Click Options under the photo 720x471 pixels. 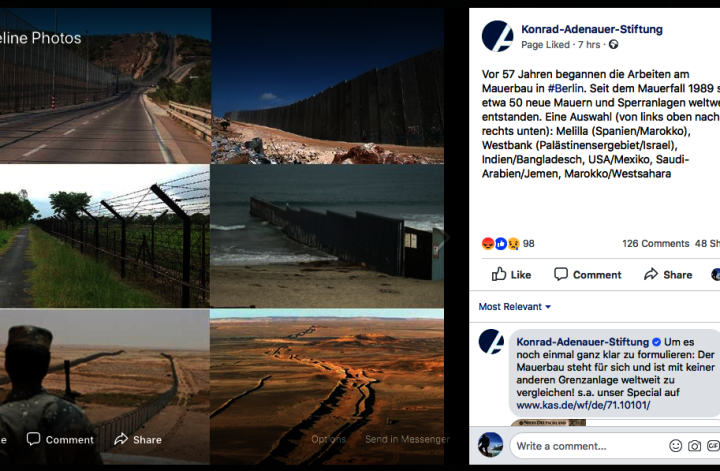coord(328,439)
